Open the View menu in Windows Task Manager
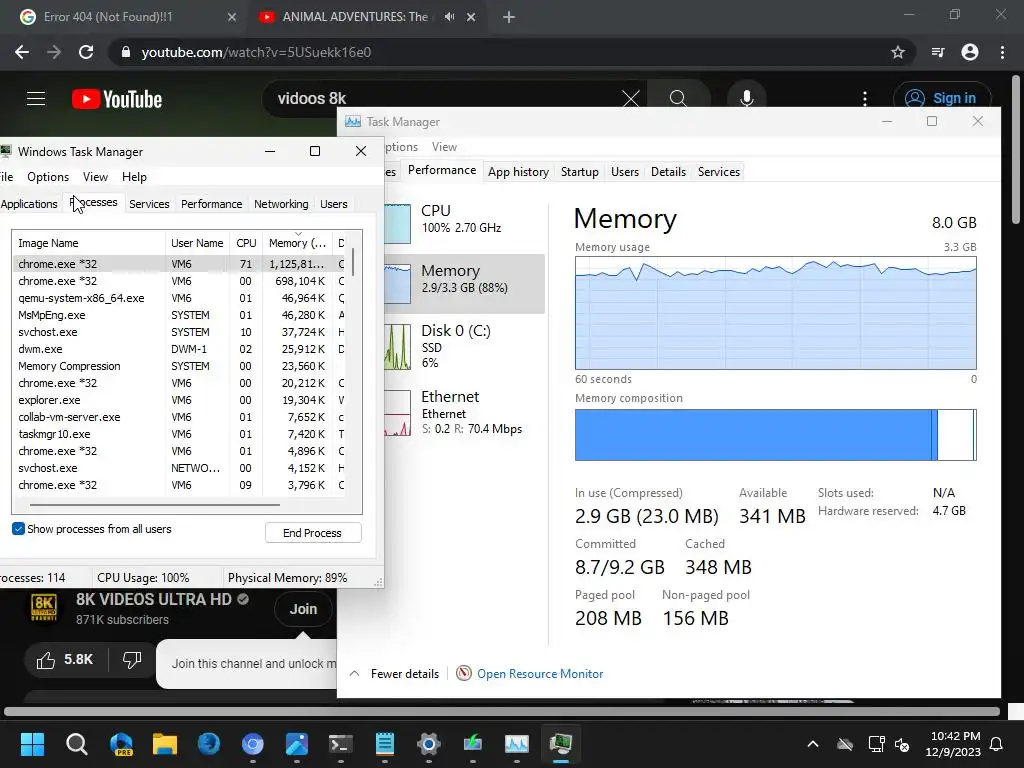1024x768 pixels. click(x=95, y=177)
